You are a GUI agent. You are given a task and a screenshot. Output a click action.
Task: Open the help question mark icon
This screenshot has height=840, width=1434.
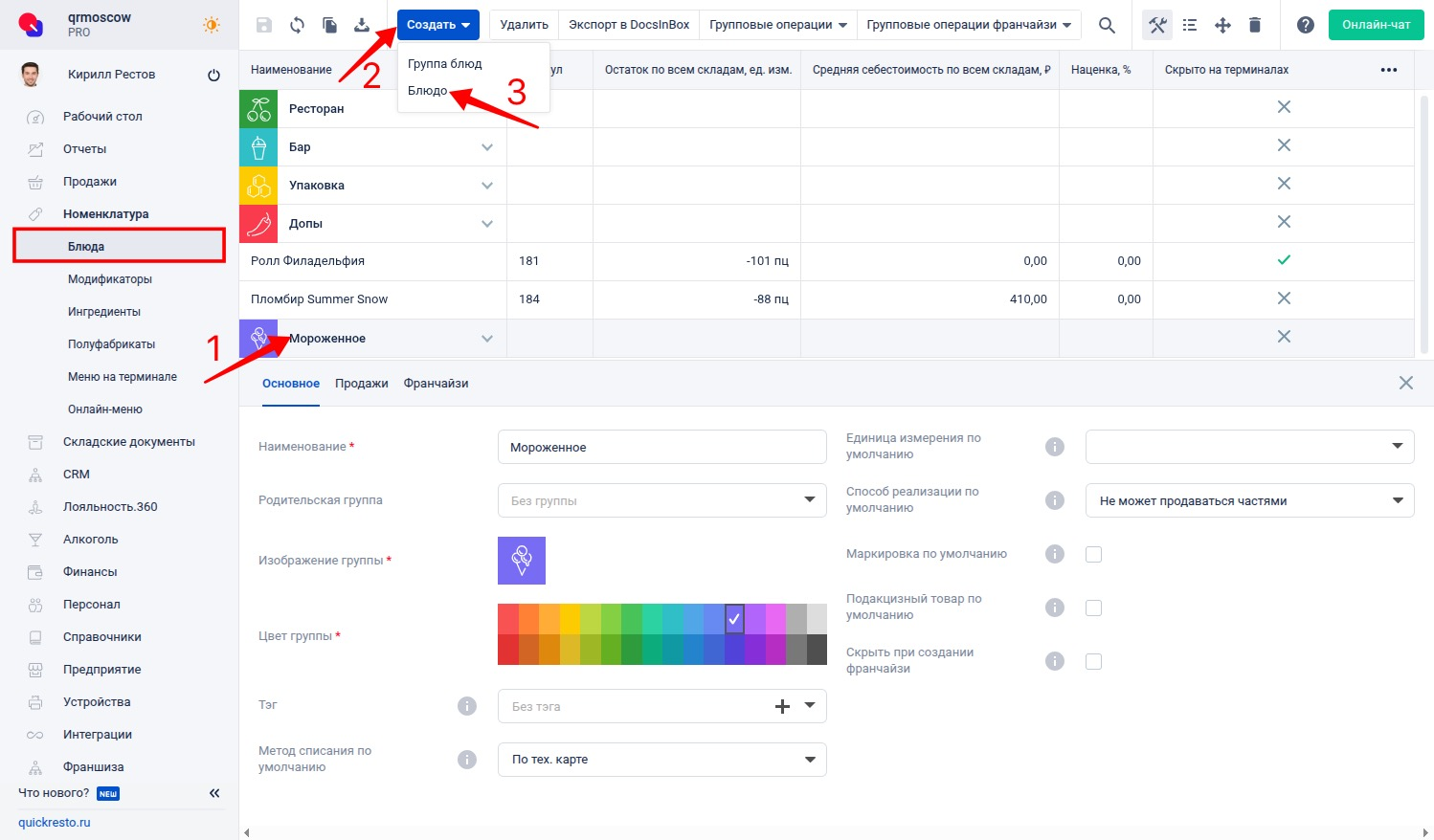[1305, 25]
